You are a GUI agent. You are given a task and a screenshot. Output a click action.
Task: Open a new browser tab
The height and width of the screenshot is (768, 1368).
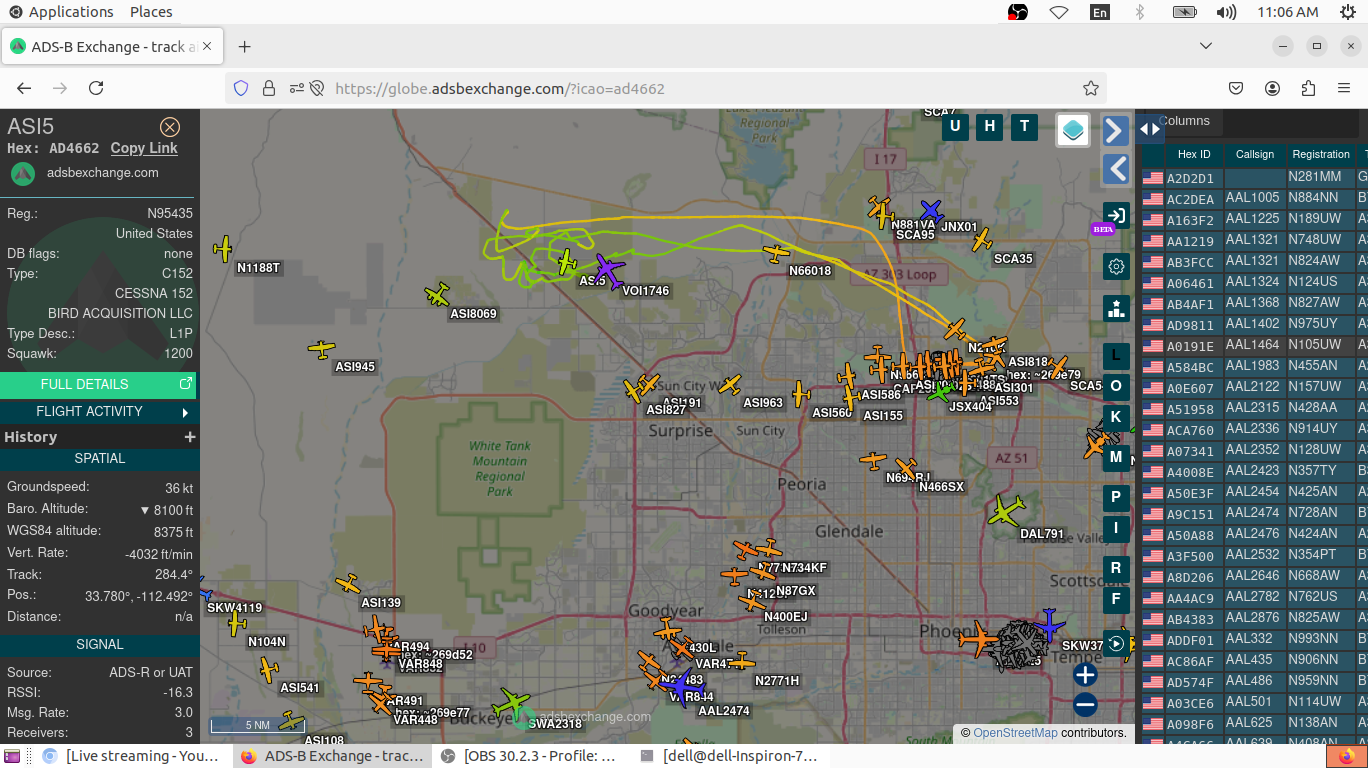[245, 47]
